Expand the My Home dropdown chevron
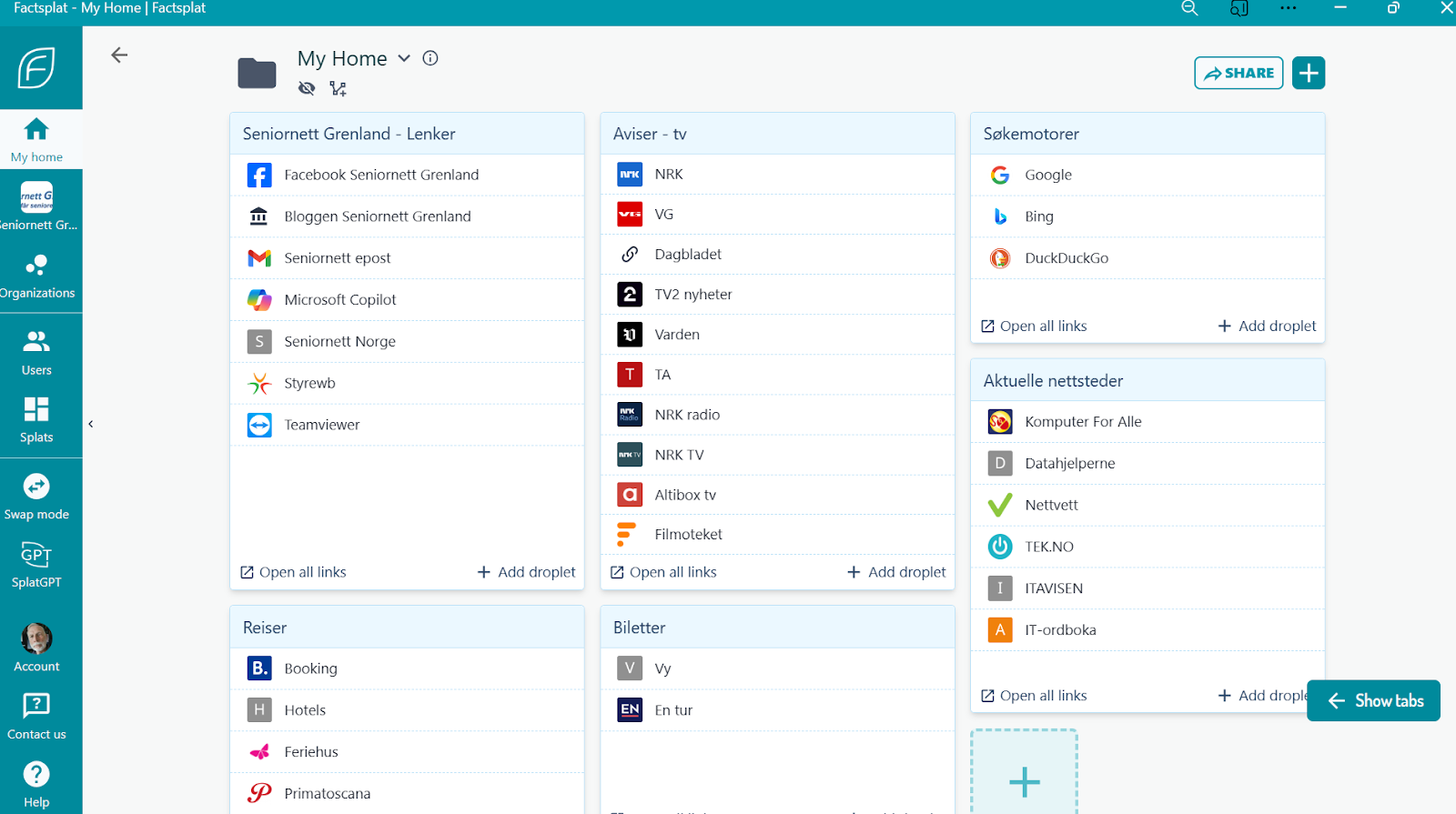The height and width of the screenshot is (814, 1456). pyautogui.click(x=404, y=58)
